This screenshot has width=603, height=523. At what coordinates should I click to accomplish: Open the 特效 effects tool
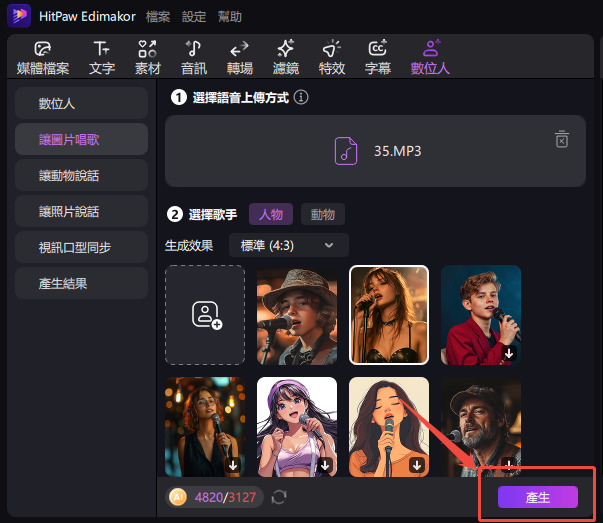point(332,58)
